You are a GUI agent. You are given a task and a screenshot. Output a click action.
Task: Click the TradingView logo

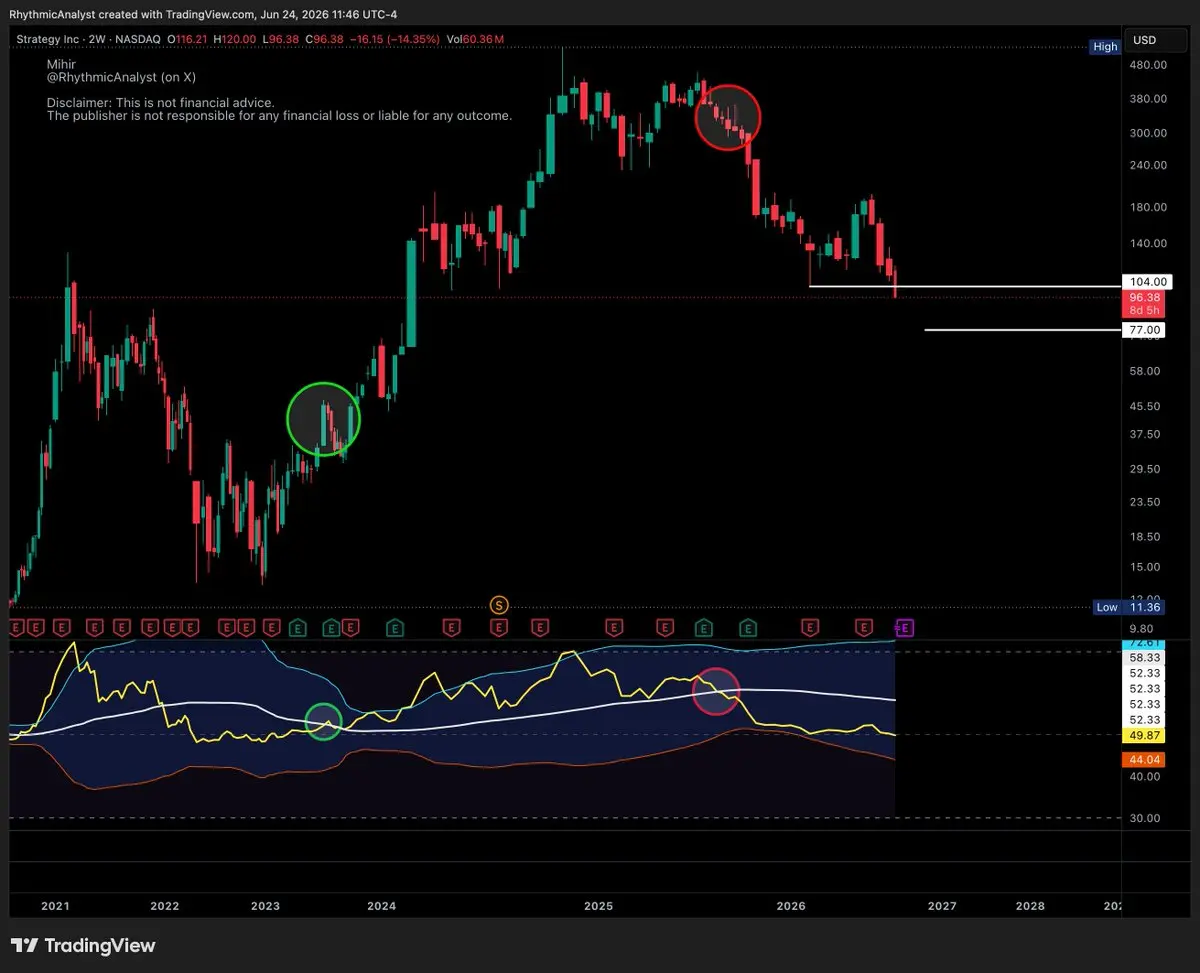click(83, 946)
